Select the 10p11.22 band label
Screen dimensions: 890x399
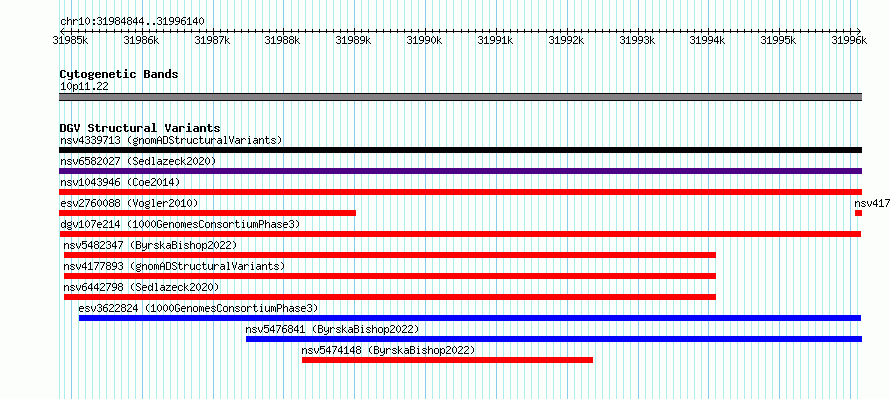84,87
